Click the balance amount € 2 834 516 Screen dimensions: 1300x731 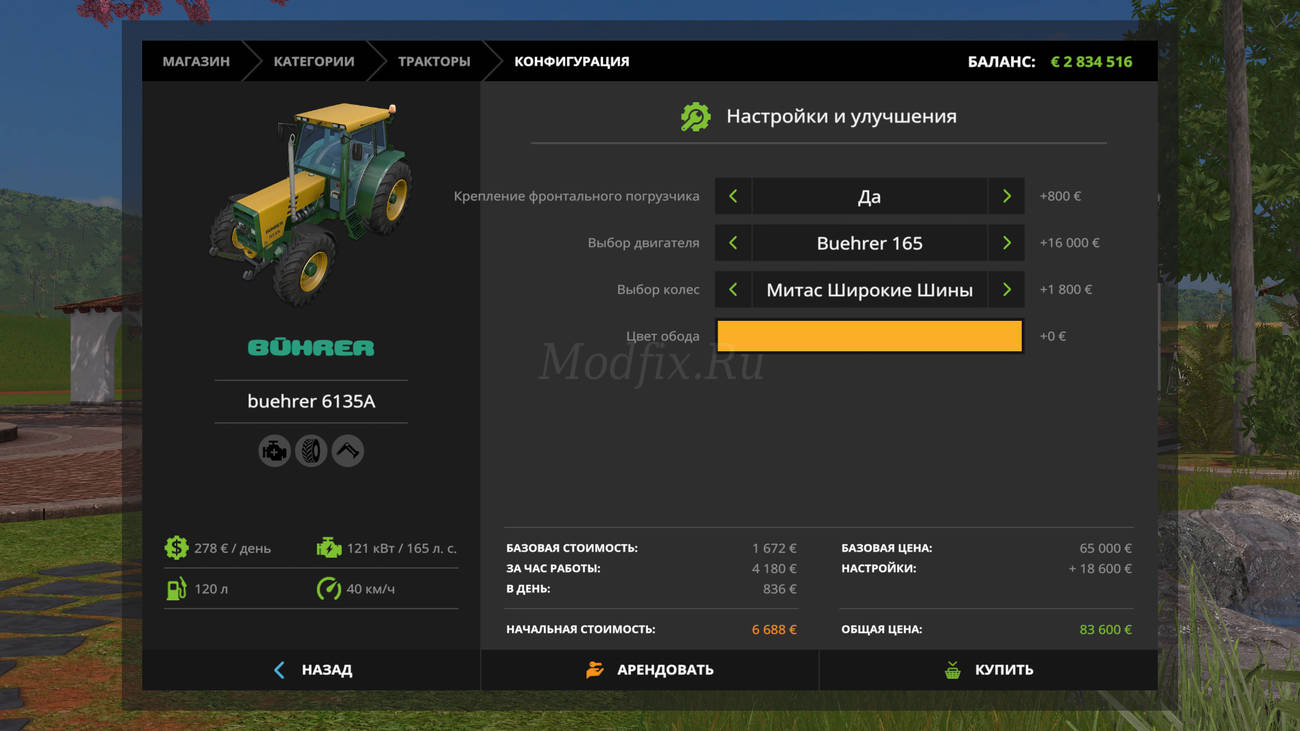tap(1091, 61)
